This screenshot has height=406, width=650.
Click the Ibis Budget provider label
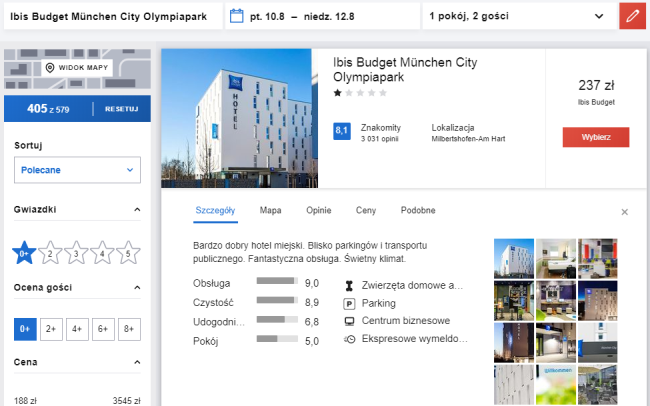596,102
